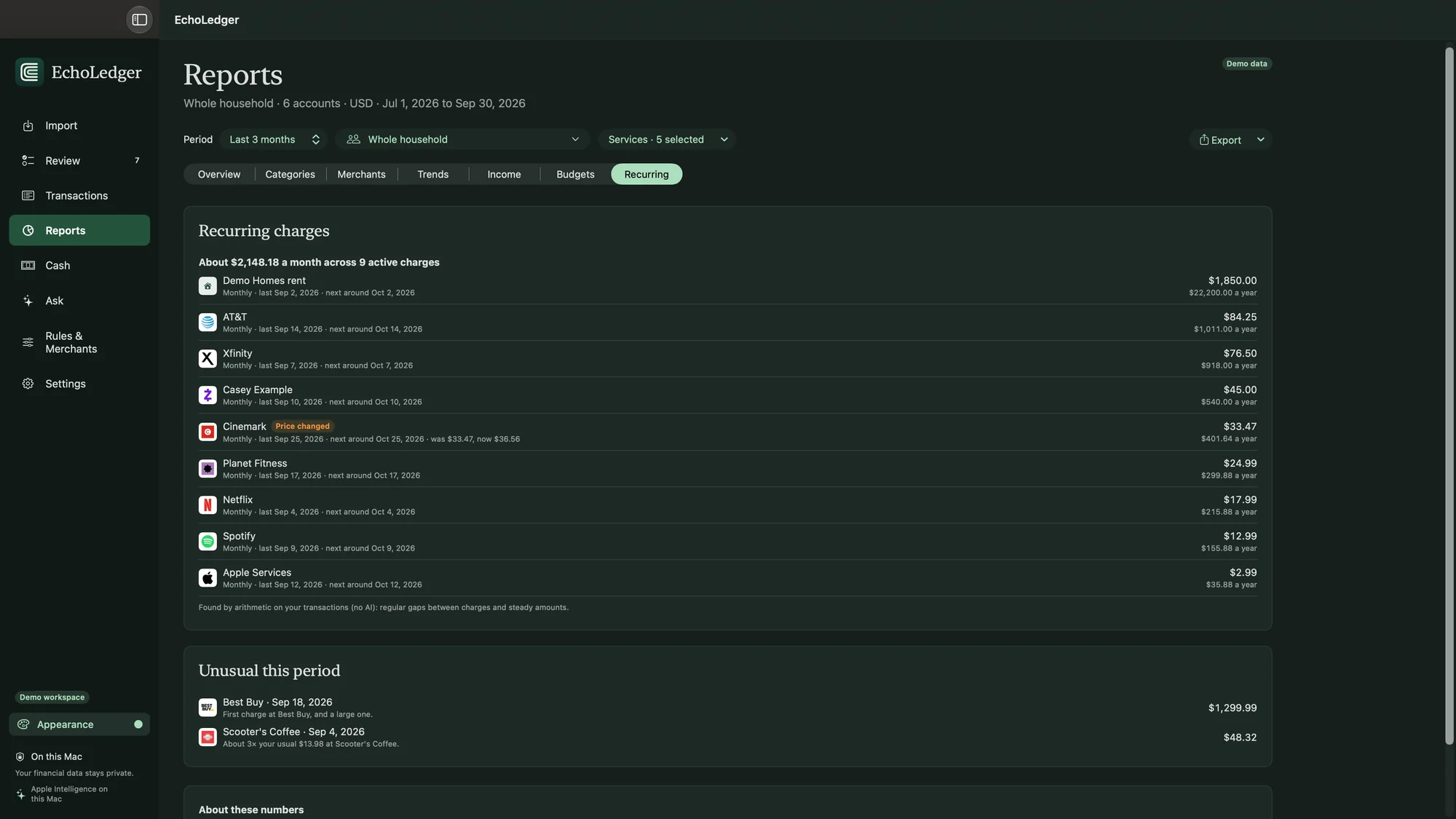1456x819 pixels.
Task: Switch to the Budgets tab
Action: click(576, 174)
